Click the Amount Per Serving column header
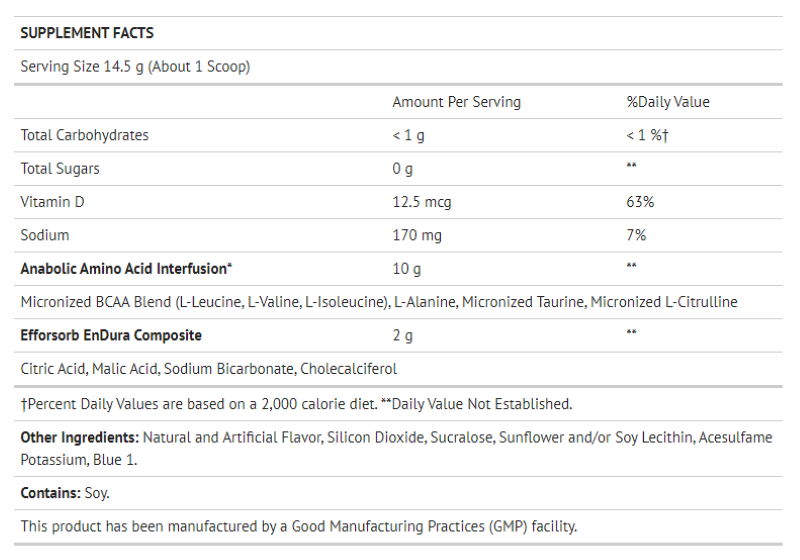 click(x=456, y=102)
